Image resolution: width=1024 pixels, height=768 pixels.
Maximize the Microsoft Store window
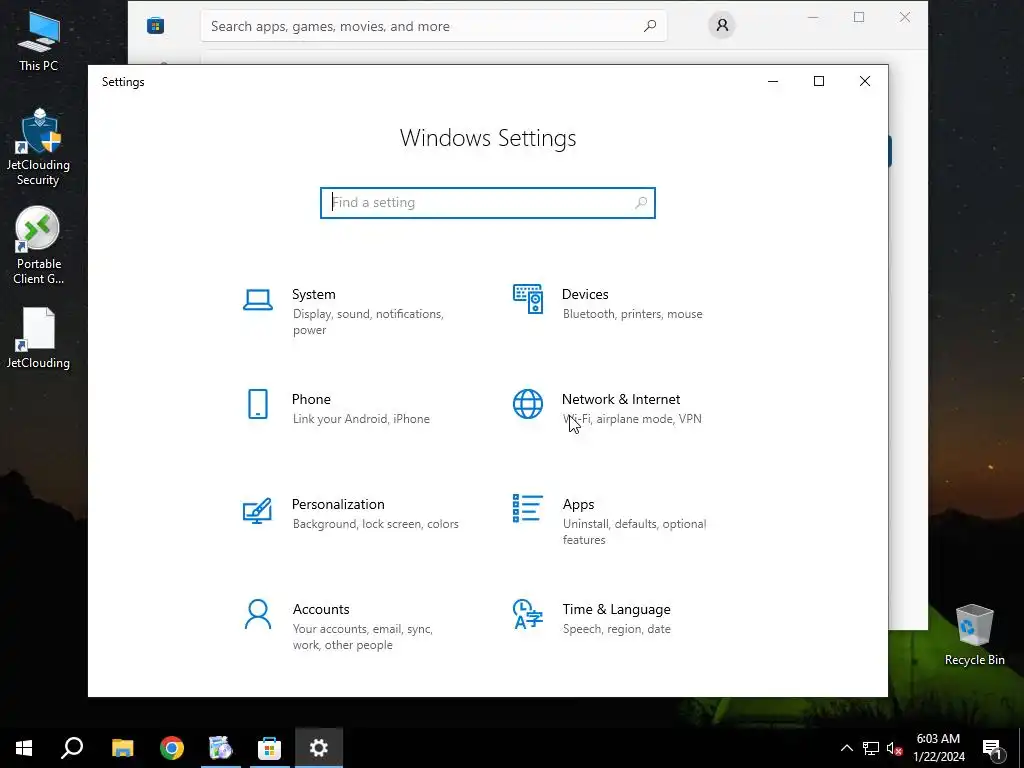(859, 18)
